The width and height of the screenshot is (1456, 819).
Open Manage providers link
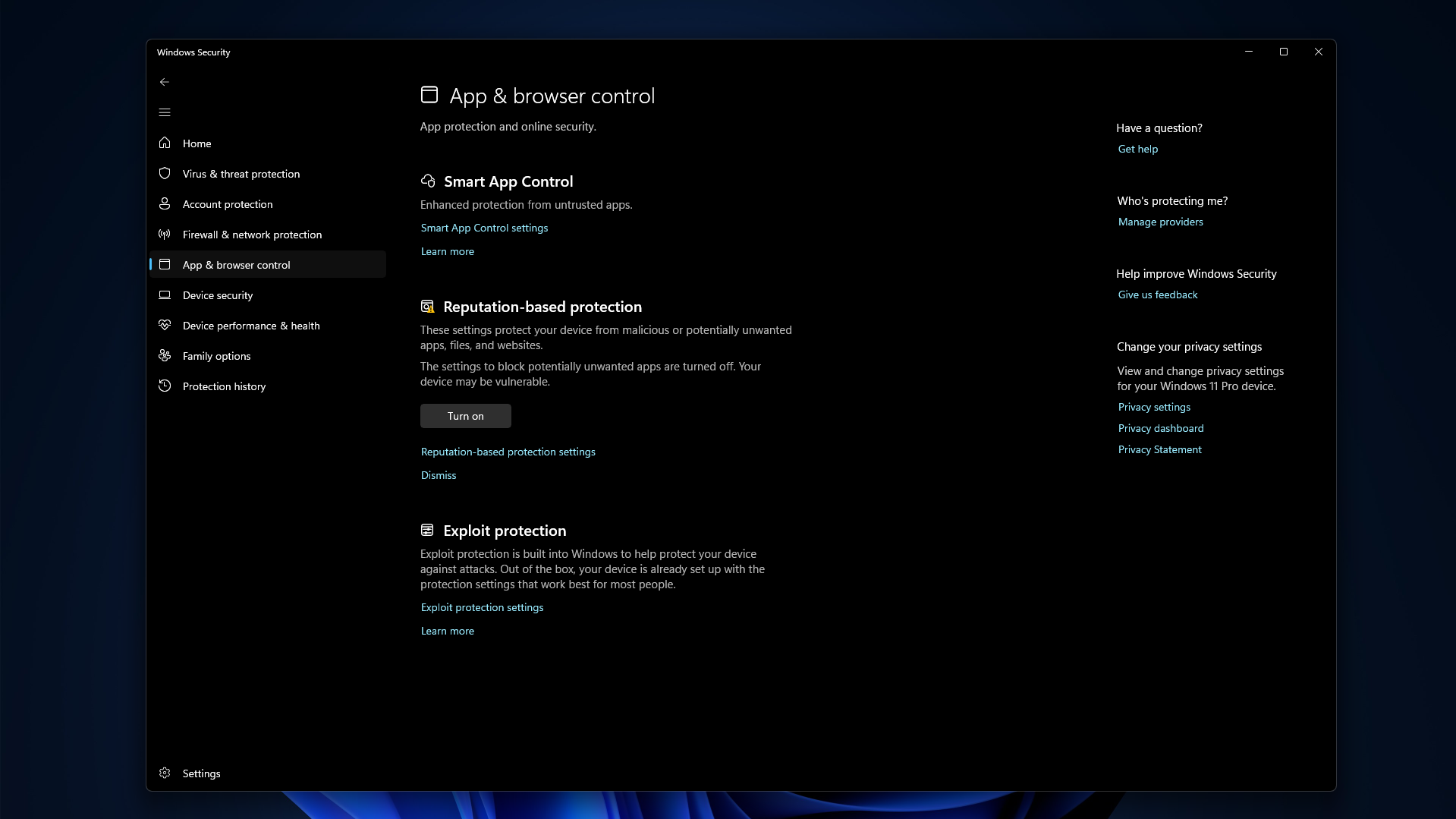1160,222
